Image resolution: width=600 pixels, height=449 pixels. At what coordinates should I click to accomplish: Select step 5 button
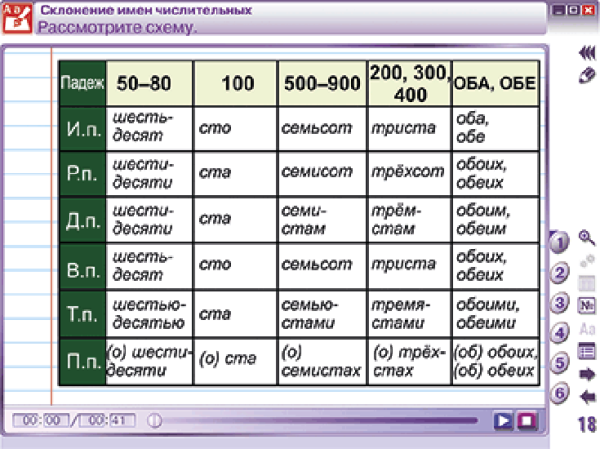(x=561, y=363)
